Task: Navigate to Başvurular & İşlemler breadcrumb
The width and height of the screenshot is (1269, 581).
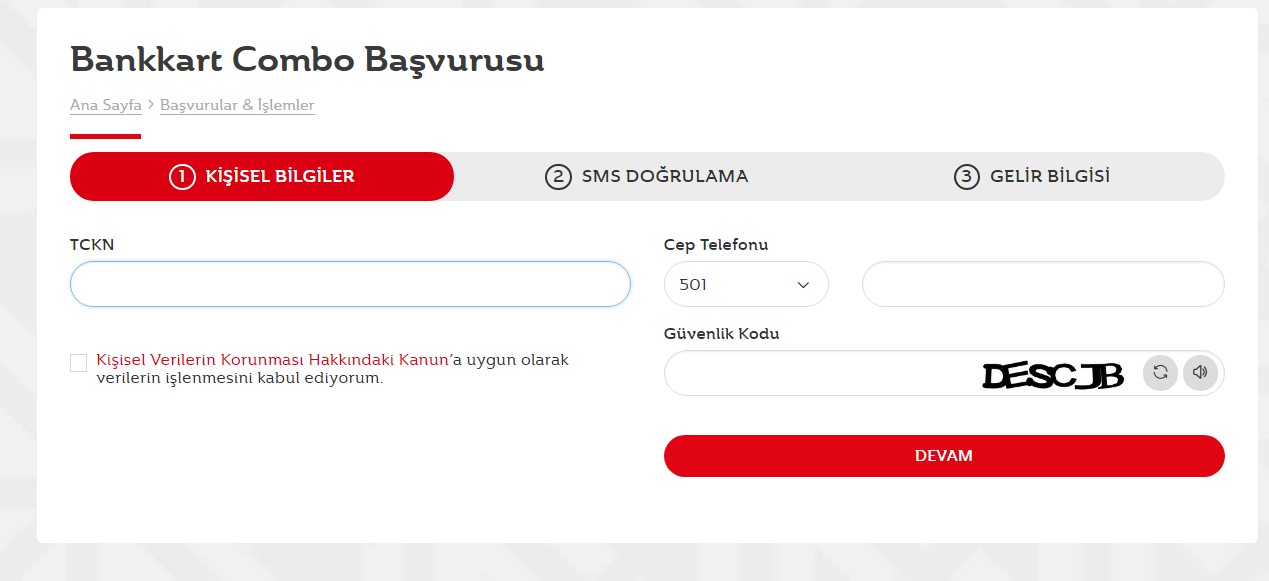Action: pos(237,105)
